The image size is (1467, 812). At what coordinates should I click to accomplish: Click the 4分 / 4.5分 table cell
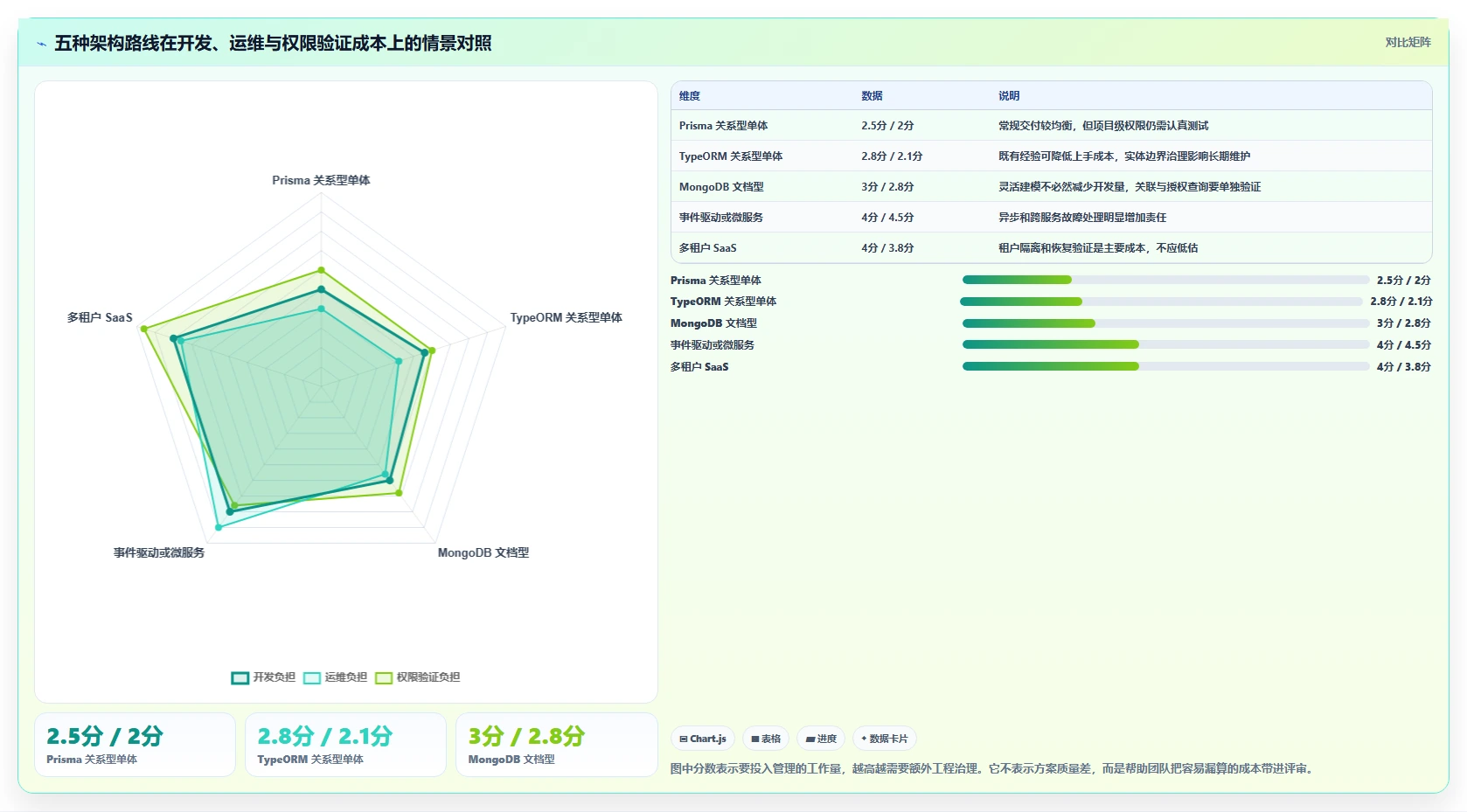point(887,218)
